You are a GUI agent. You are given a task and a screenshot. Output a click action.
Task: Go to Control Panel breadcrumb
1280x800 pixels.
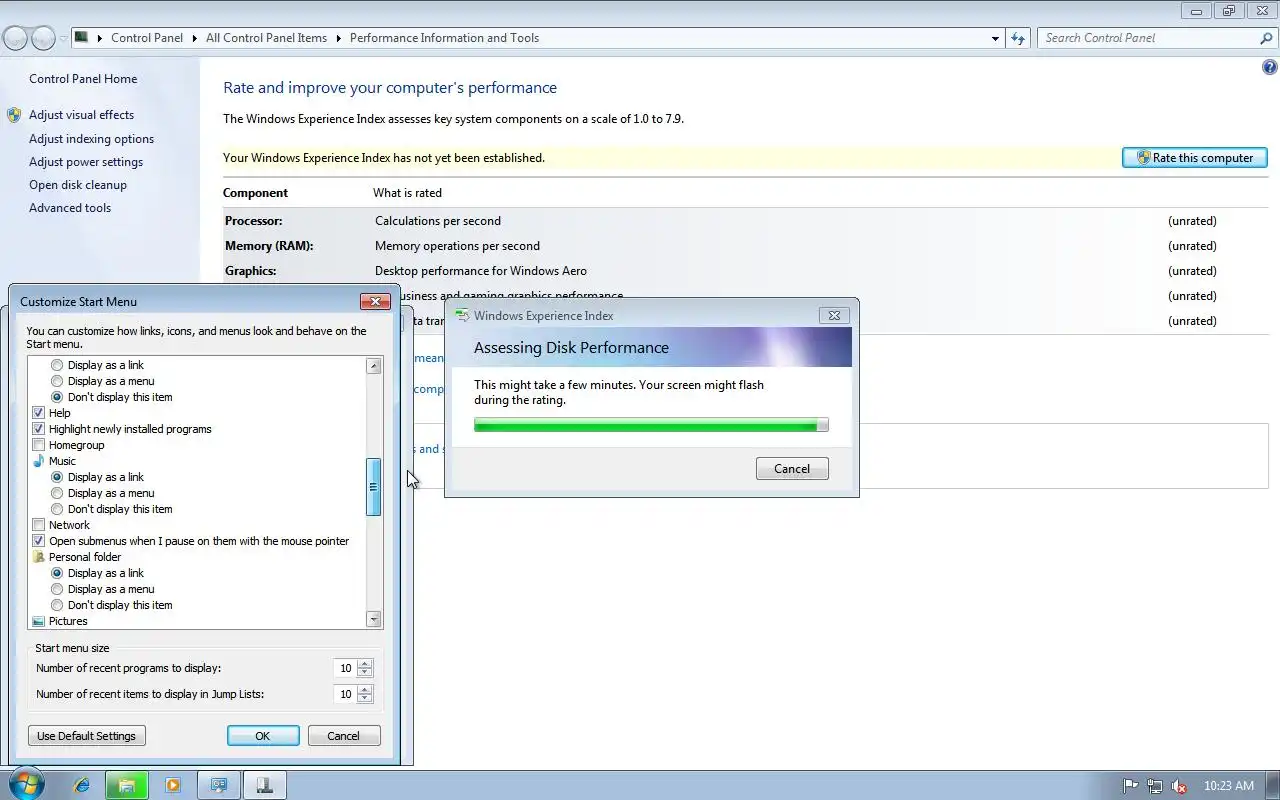147,38
